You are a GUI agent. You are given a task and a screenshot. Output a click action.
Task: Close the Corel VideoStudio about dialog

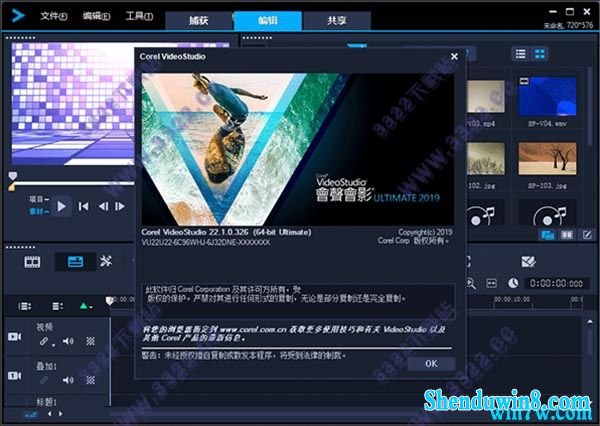coord(454,57)
